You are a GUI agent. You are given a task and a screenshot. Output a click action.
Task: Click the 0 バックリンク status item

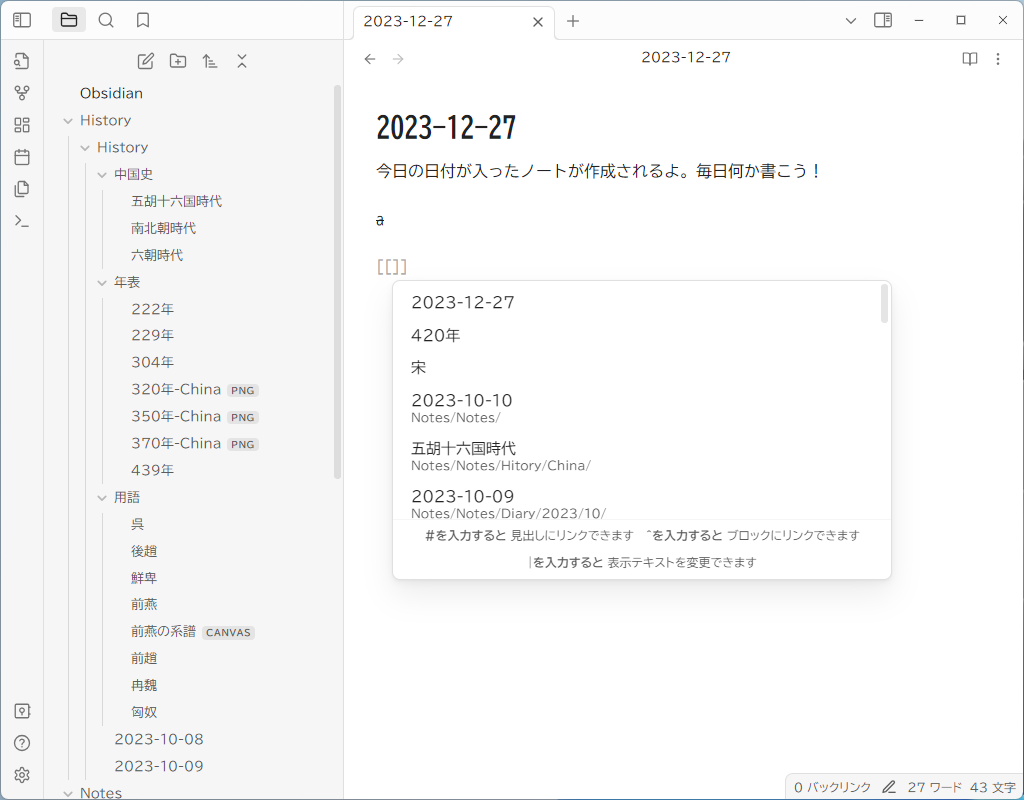832,787
